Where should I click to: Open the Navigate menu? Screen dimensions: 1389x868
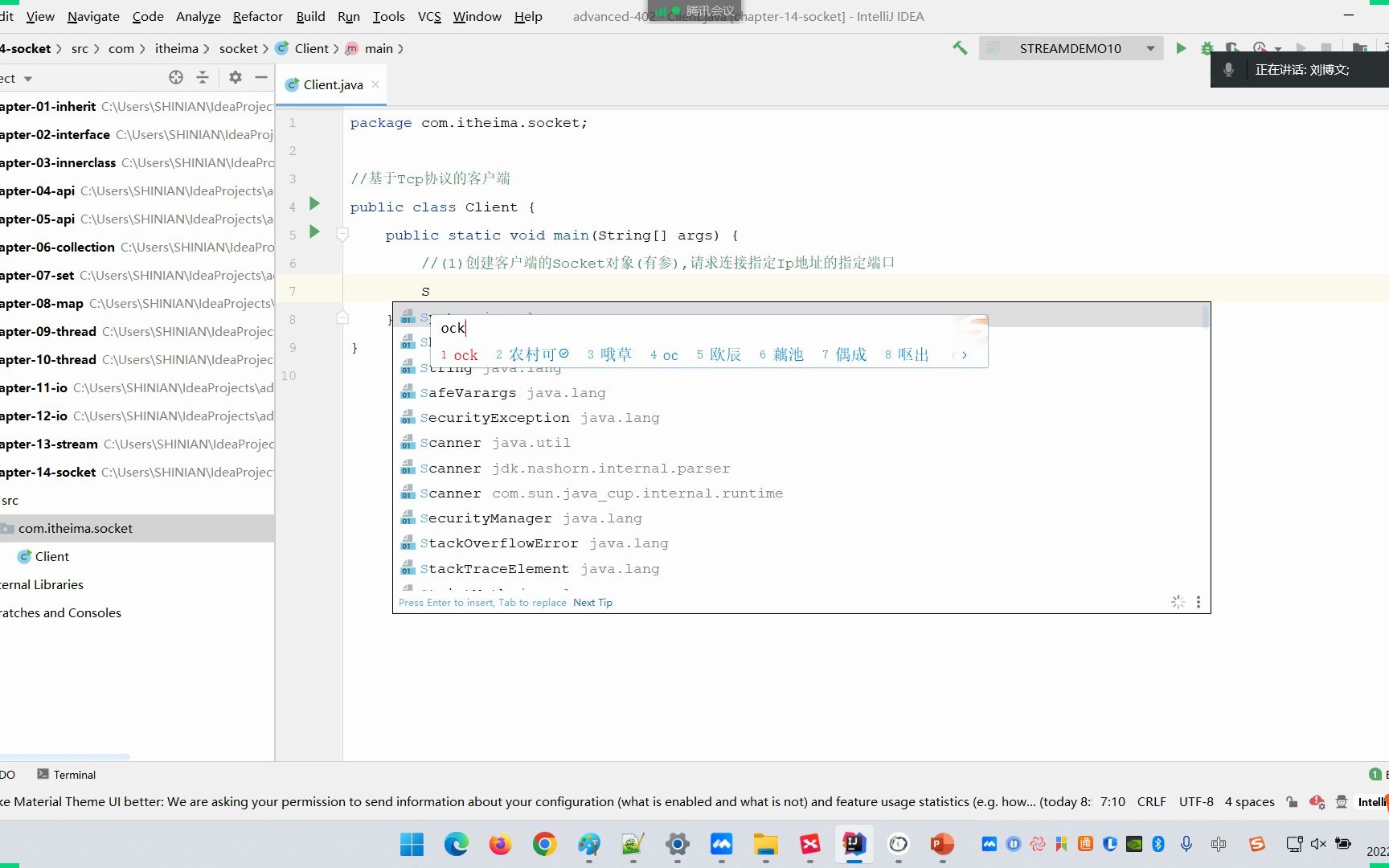(x=93, y=16)
